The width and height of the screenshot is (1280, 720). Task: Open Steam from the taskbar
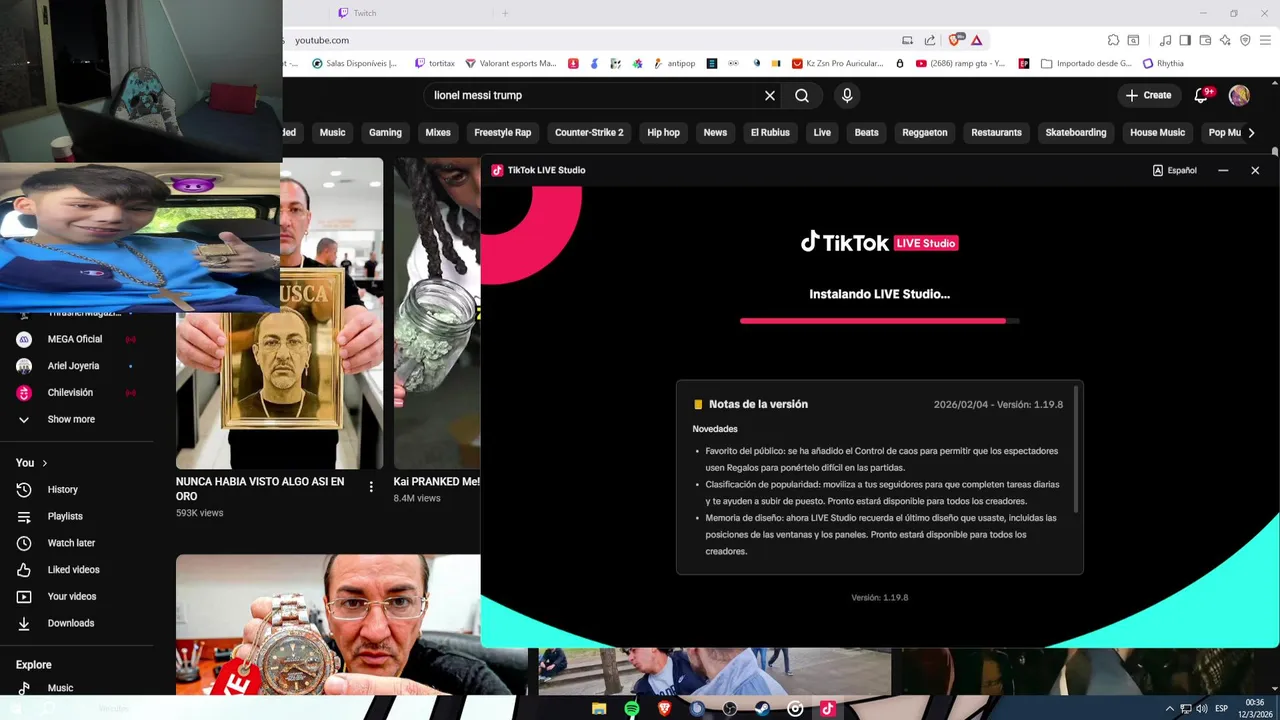[762, 709]
